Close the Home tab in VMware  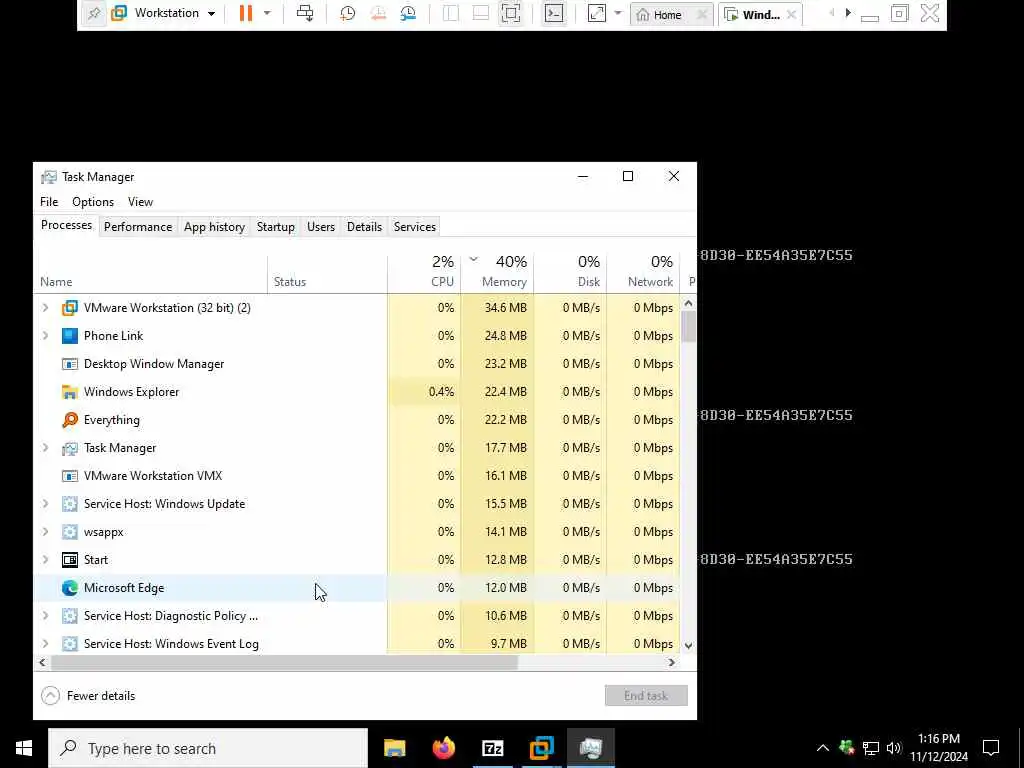701,14
